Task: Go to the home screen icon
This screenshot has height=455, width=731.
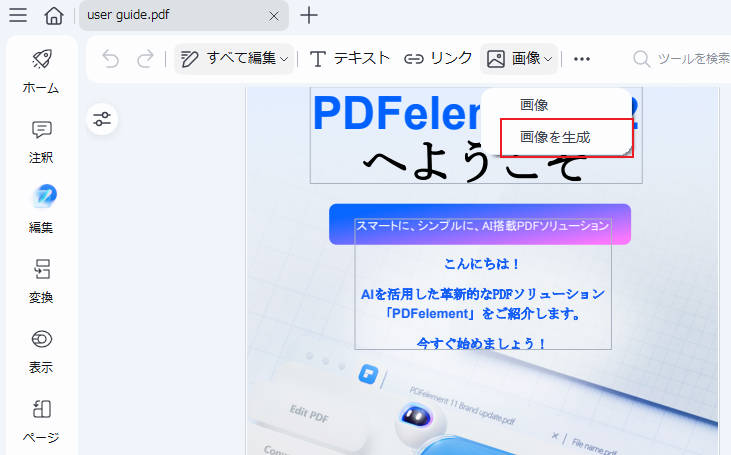Action: (54, 15)
